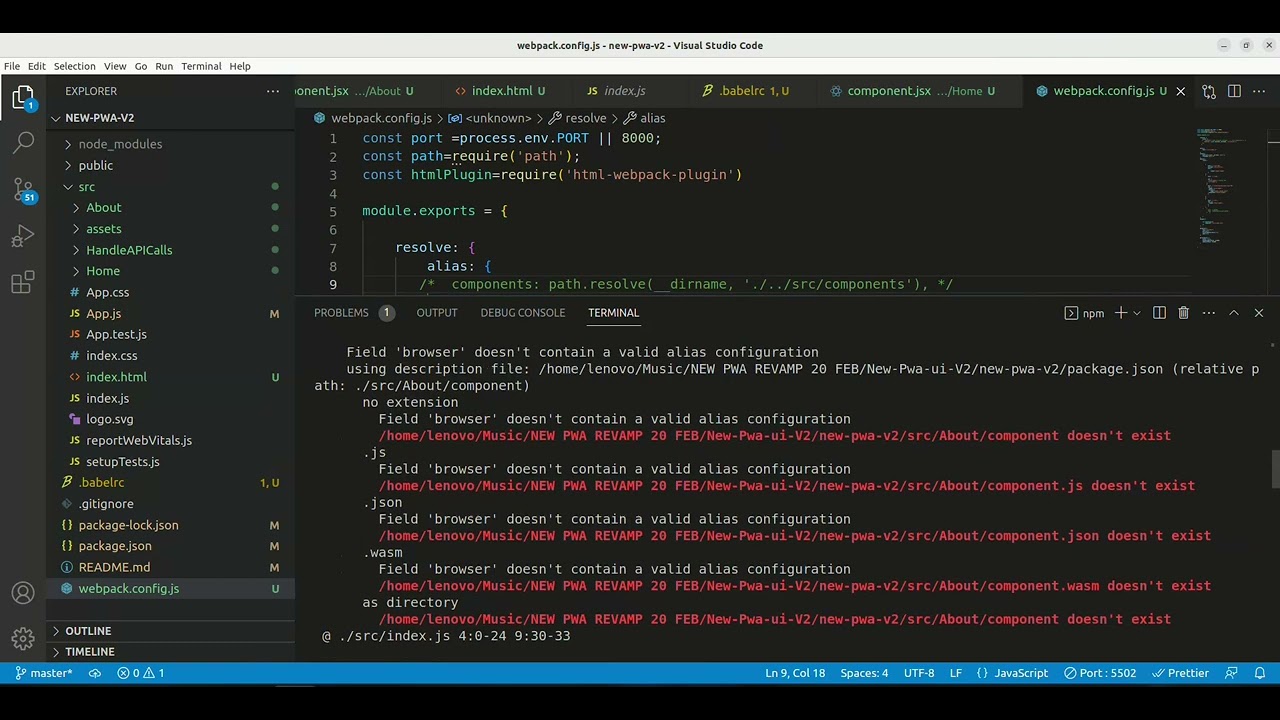Screen dimensions: 1280x720
Task: Open the Accounts menu icon
Action: 23,593
